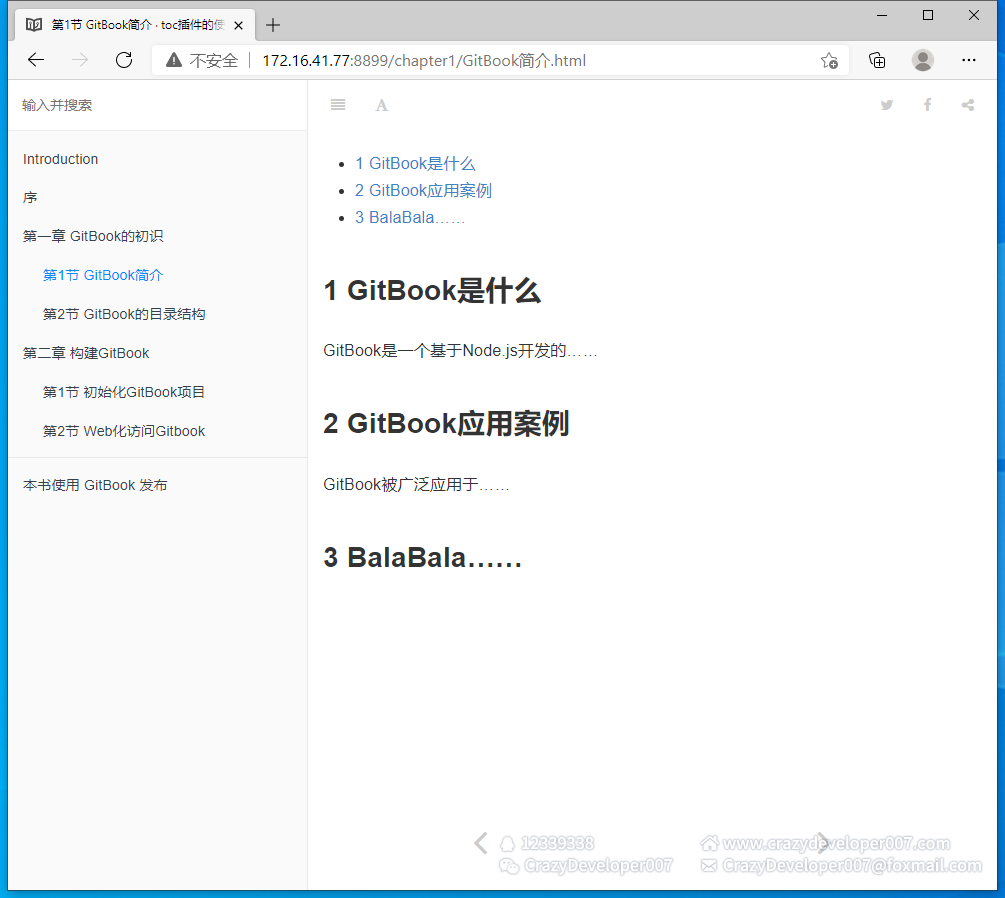Click heading 3 BalaBala……

[x=422, y=558]
